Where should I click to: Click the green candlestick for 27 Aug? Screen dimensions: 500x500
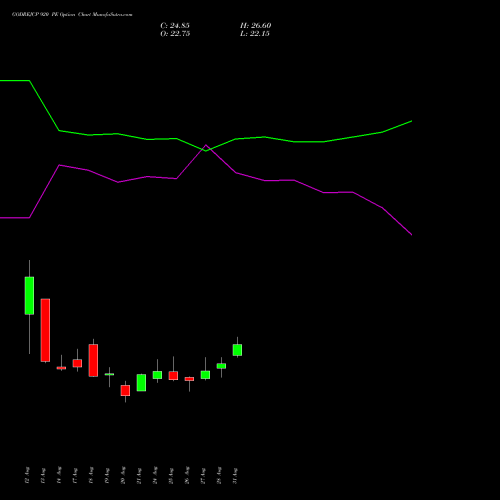205,375
